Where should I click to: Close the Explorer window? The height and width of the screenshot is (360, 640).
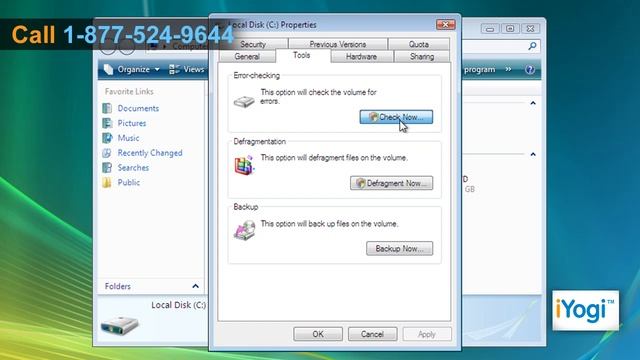530,29
